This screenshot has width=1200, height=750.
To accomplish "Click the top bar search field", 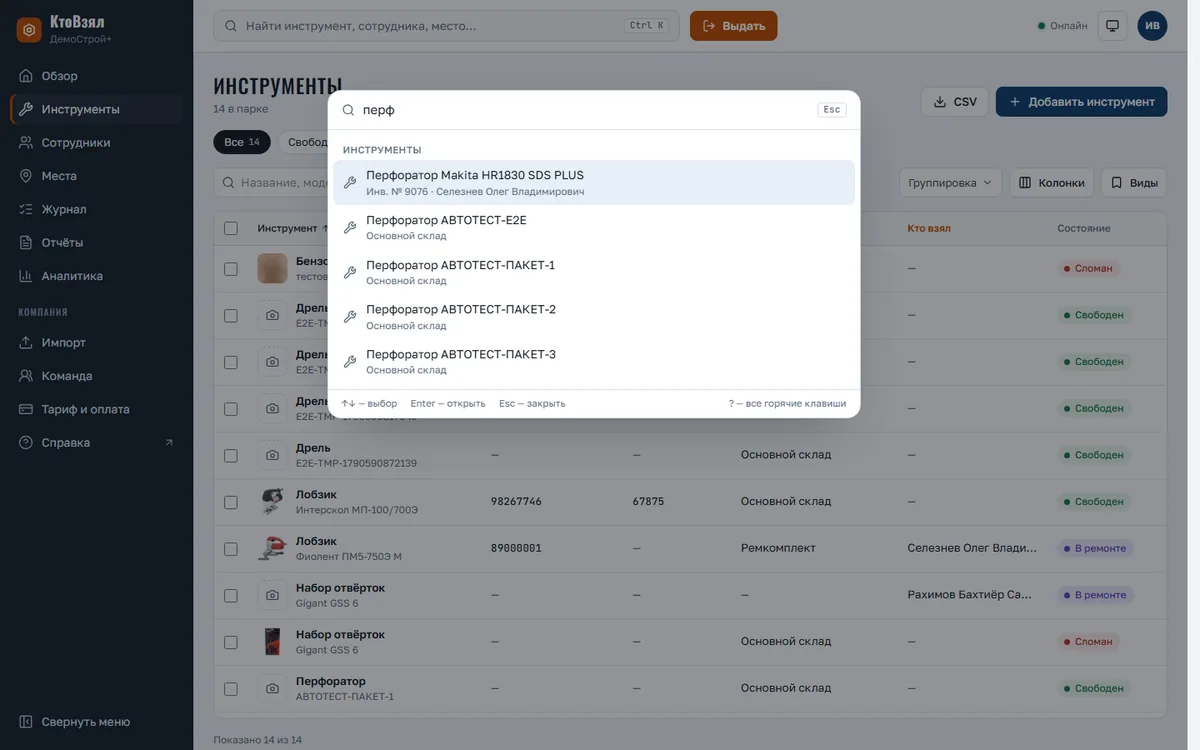I will coord(446,26).
